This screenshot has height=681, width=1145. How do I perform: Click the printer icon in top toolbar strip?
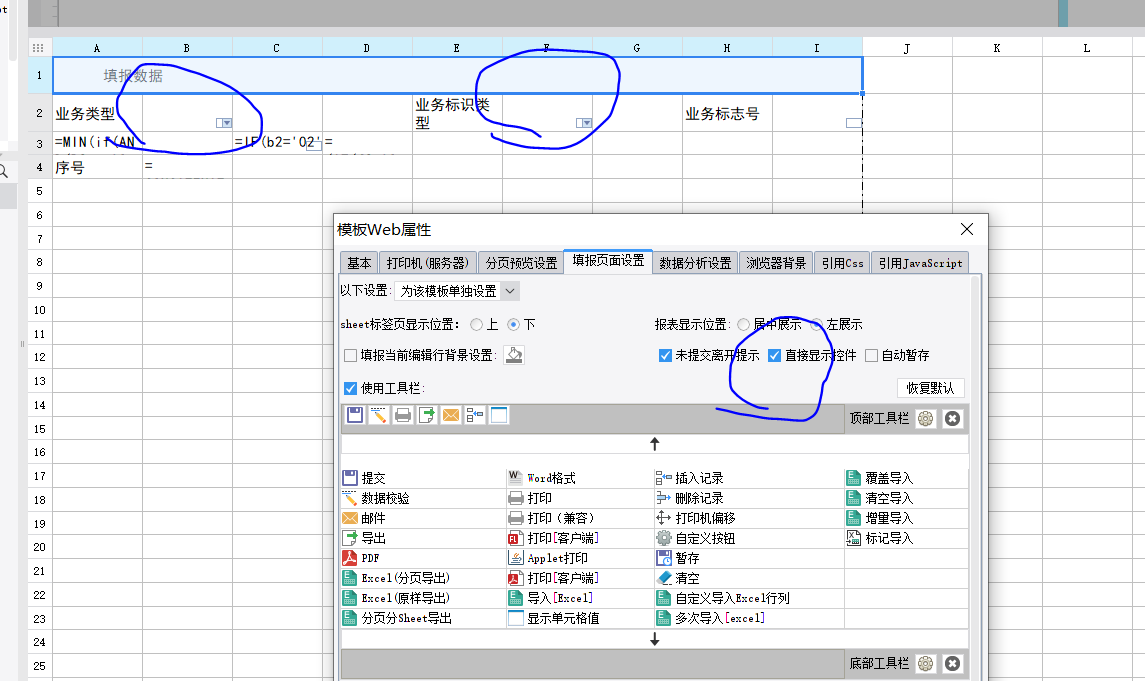click(402, 415)
